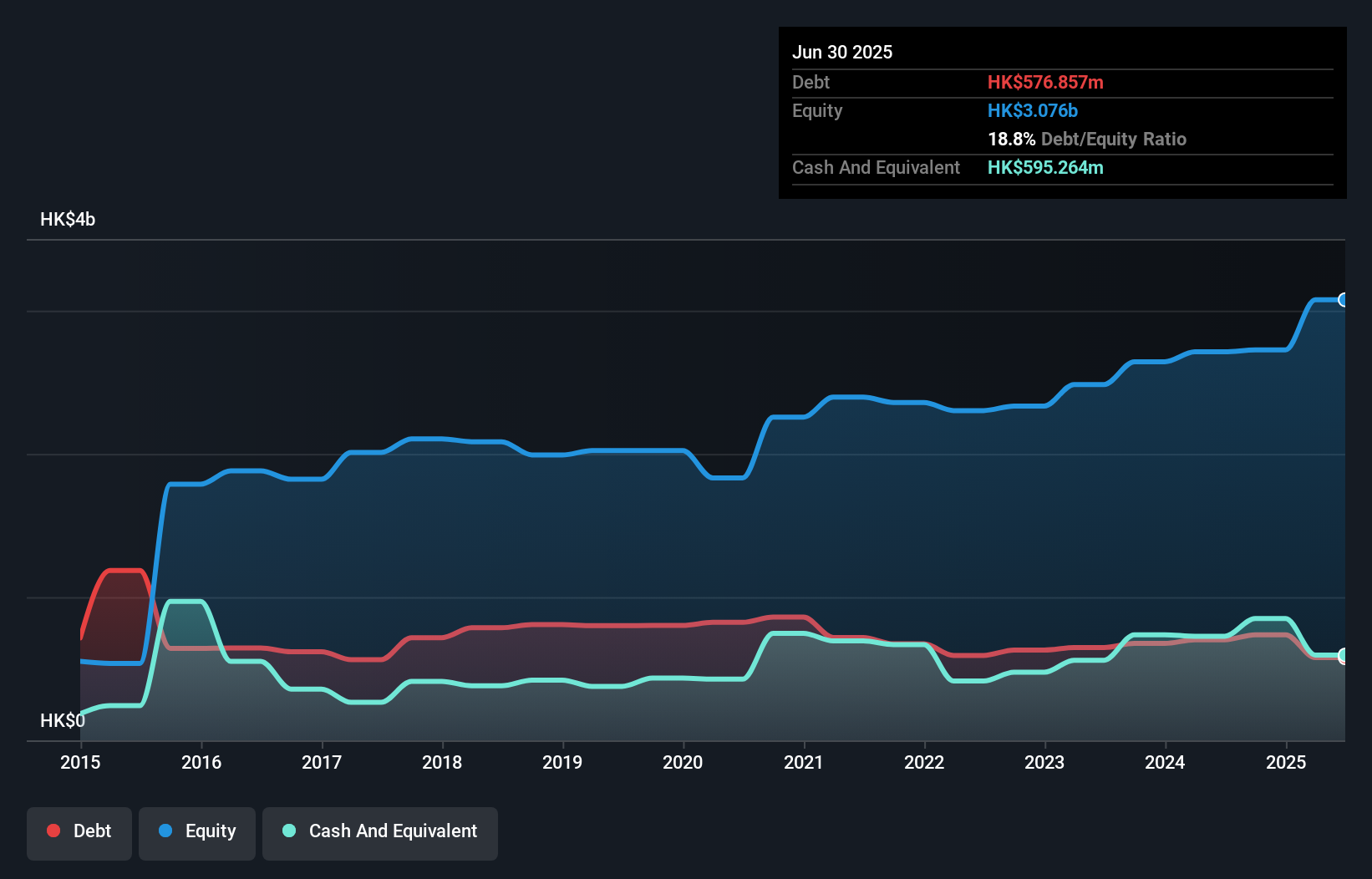Select the 2025 x-axis label

click(x=1286, y=762)
